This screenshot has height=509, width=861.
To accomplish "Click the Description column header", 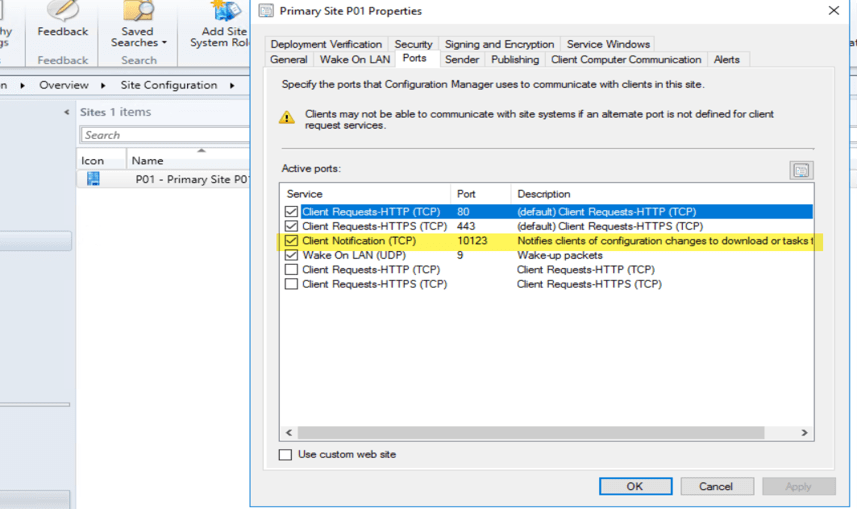I will [x=662, y=194].
